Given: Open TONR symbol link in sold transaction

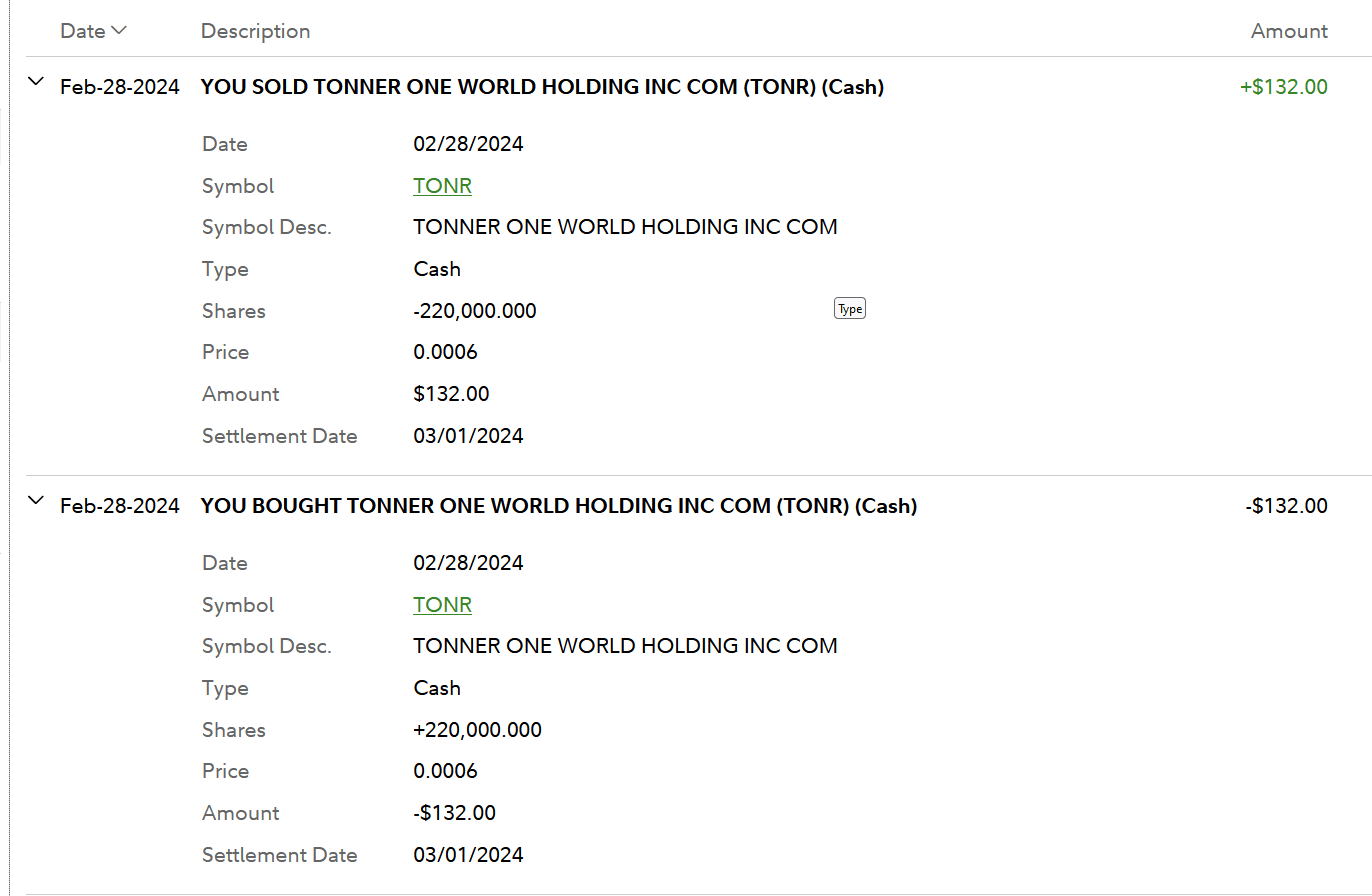Looking at the screenshot, I should point(442,186).
